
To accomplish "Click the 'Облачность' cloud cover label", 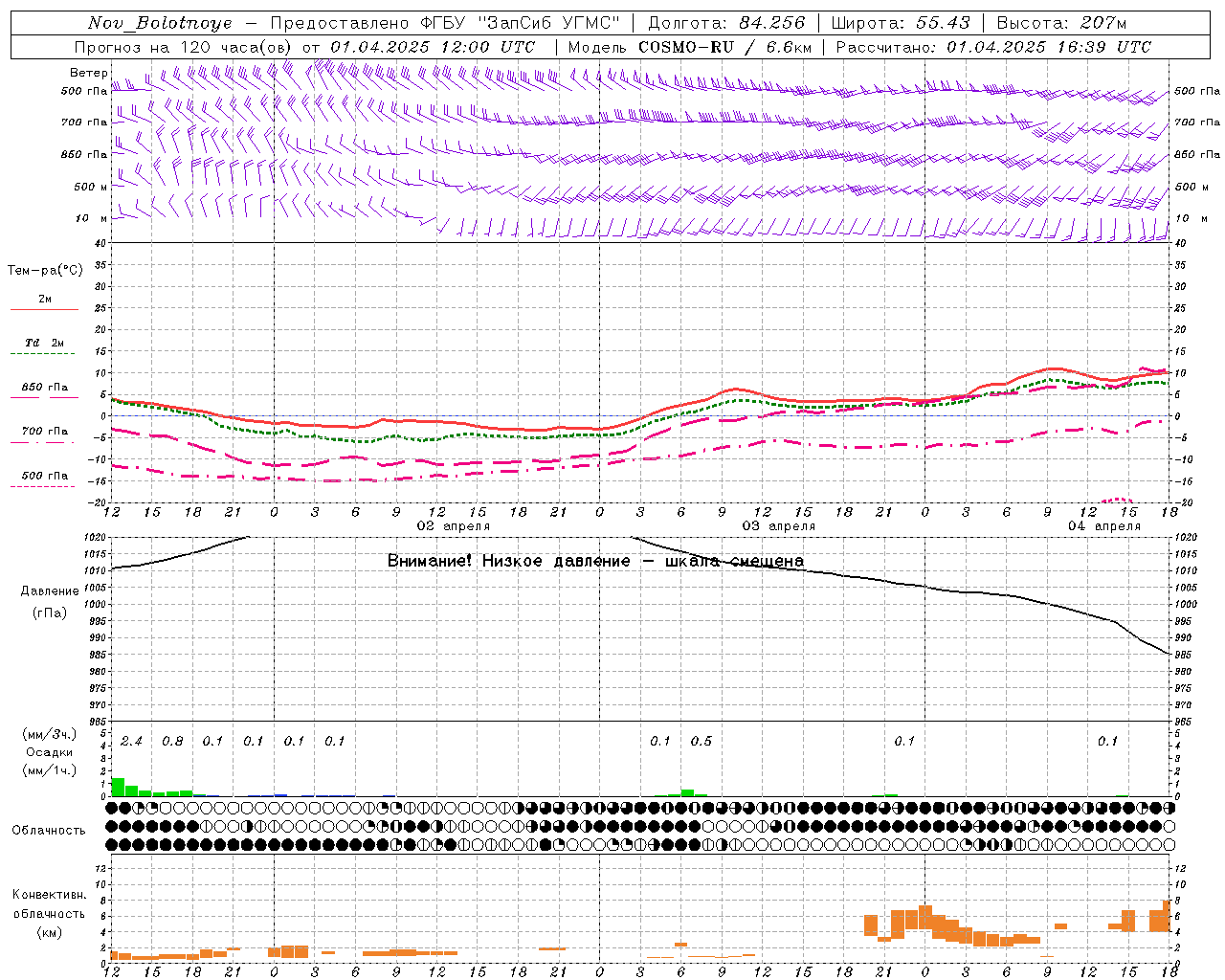I will [x=49, y=830].
